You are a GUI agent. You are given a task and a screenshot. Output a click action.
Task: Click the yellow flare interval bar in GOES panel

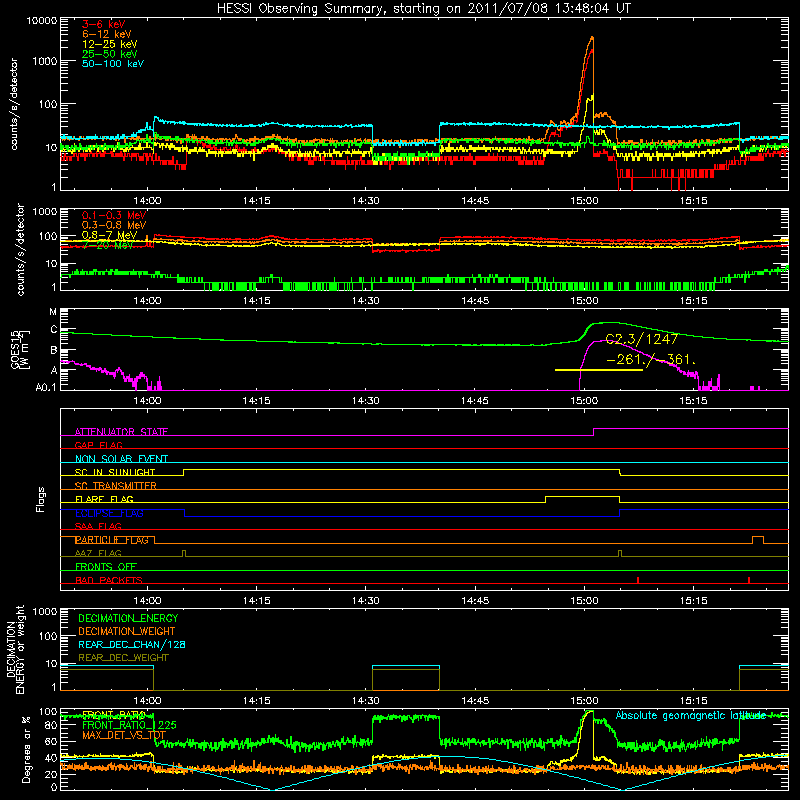click(598, 369)
